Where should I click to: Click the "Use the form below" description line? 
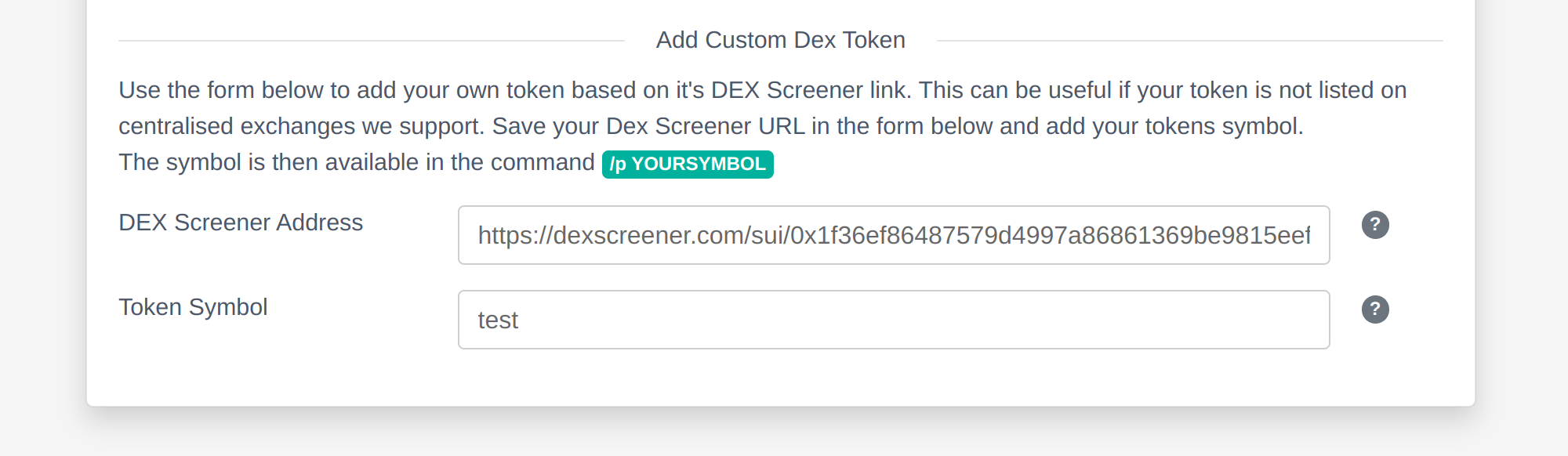pyautogui.click(x=235, y=90)
